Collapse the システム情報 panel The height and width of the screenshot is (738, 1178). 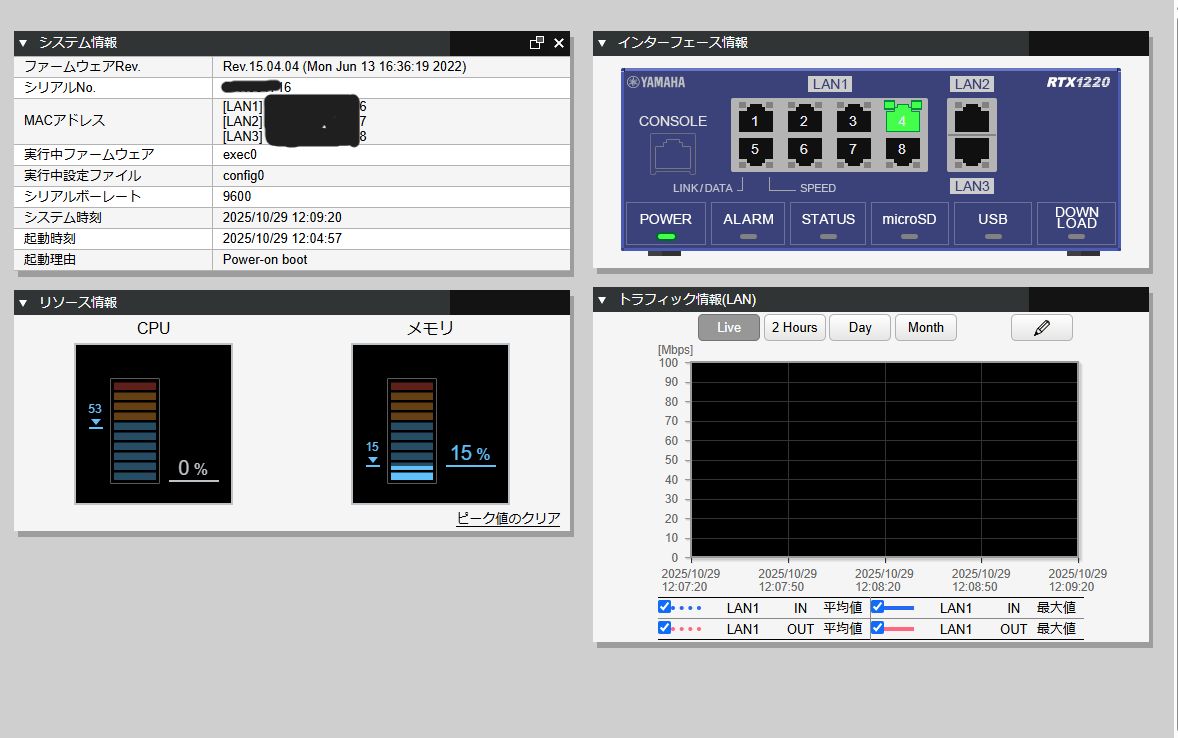tap(23, 43)
